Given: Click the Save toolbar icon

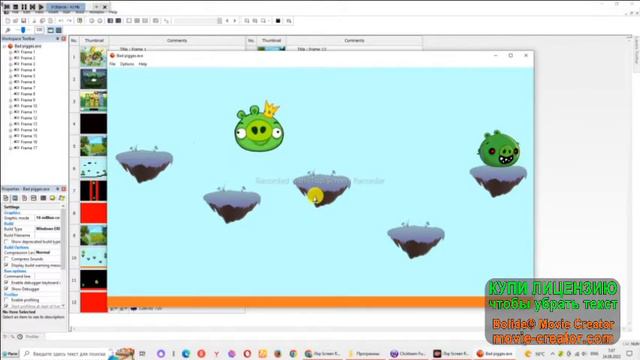Looking at the screenshot, I should click(x=24, y=21).
